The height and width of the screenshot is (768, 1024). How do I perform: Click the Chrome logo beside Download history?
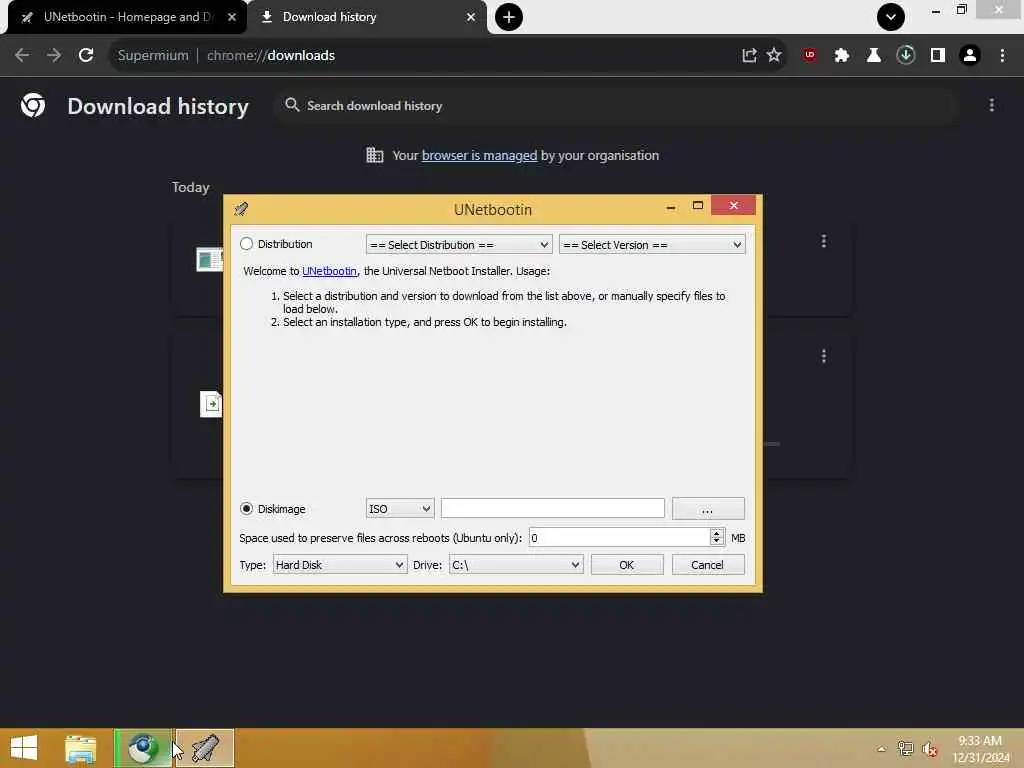[x=33, y=105]
